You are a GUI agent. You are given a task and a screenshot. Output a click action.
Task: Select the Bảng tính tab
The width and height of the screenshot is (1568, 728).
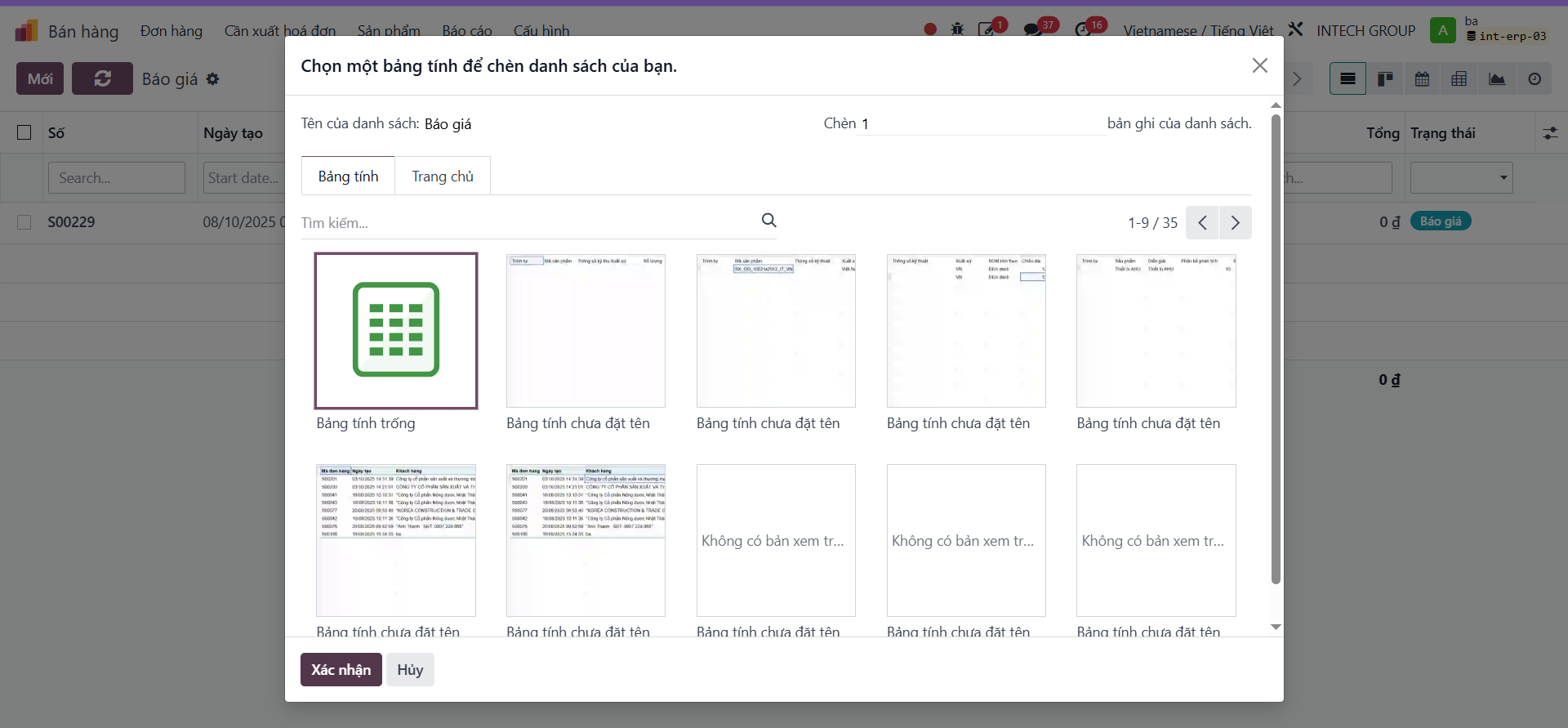(x=348, y=176)
